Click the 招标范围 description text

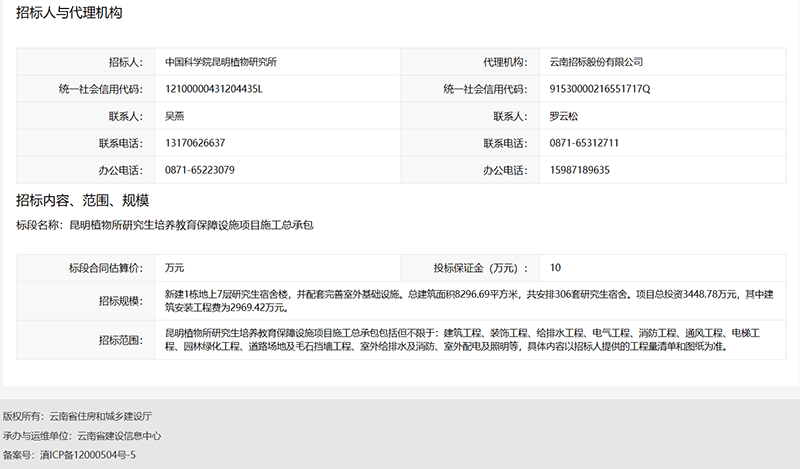click(x=470, y=339)
